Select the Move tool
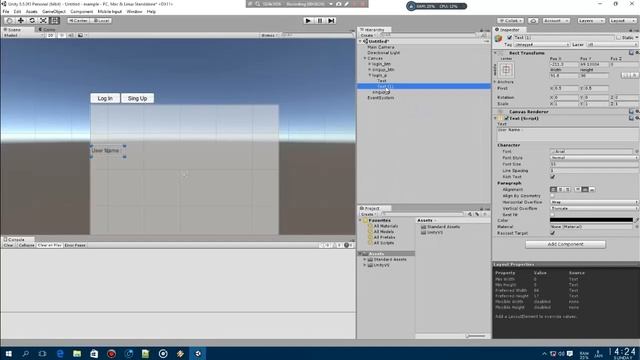The width and height of the screenshot is (640, 360). coord(21,20)
